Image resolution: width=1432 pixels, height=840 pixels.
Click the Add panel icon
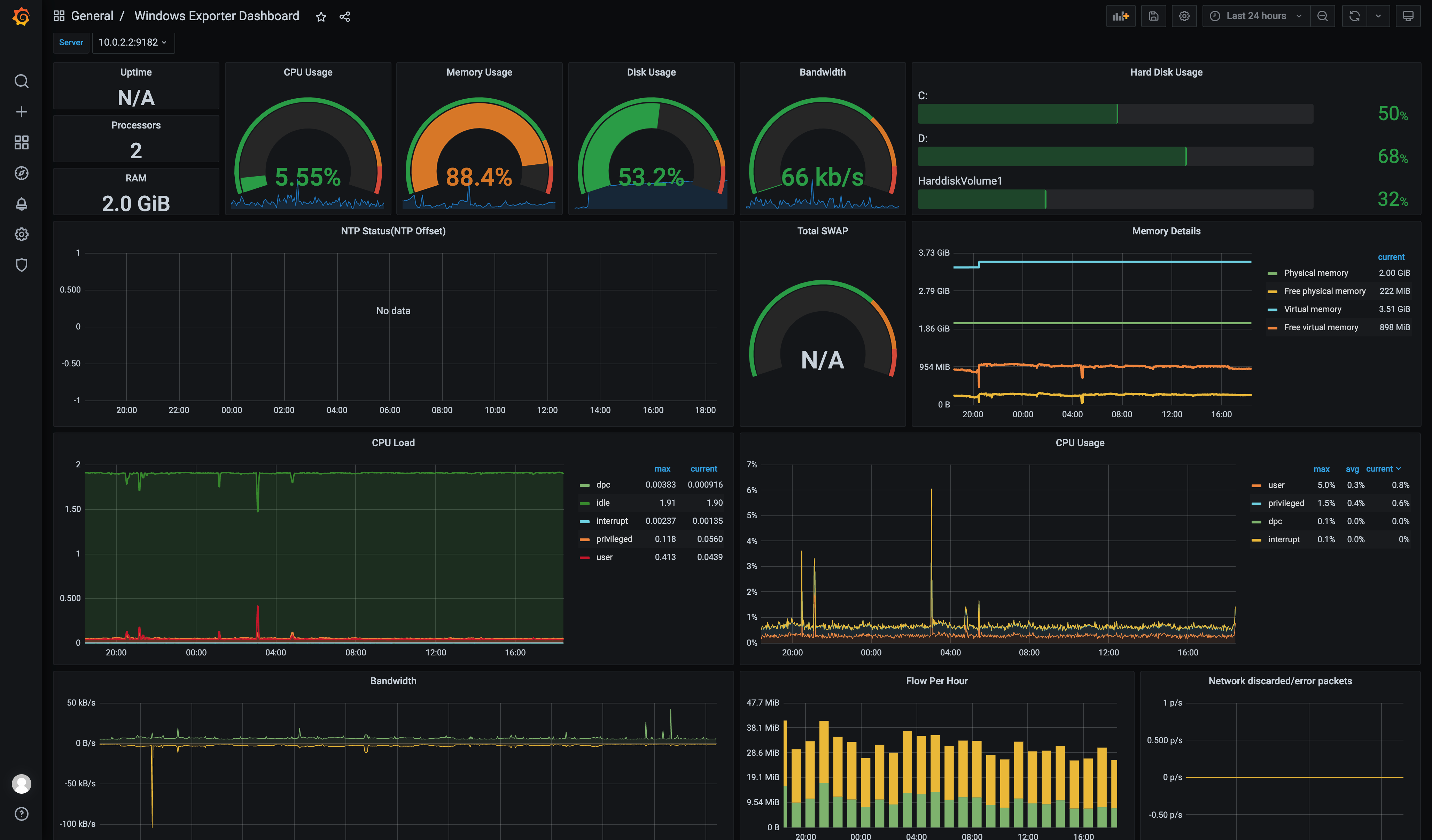[1121, 16]
